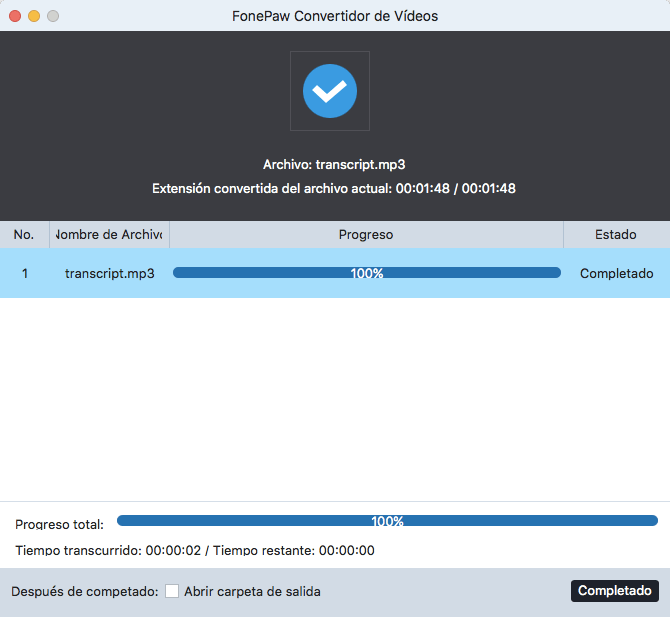
Task: Click the Progreso column header
Action: click(366, 234)
